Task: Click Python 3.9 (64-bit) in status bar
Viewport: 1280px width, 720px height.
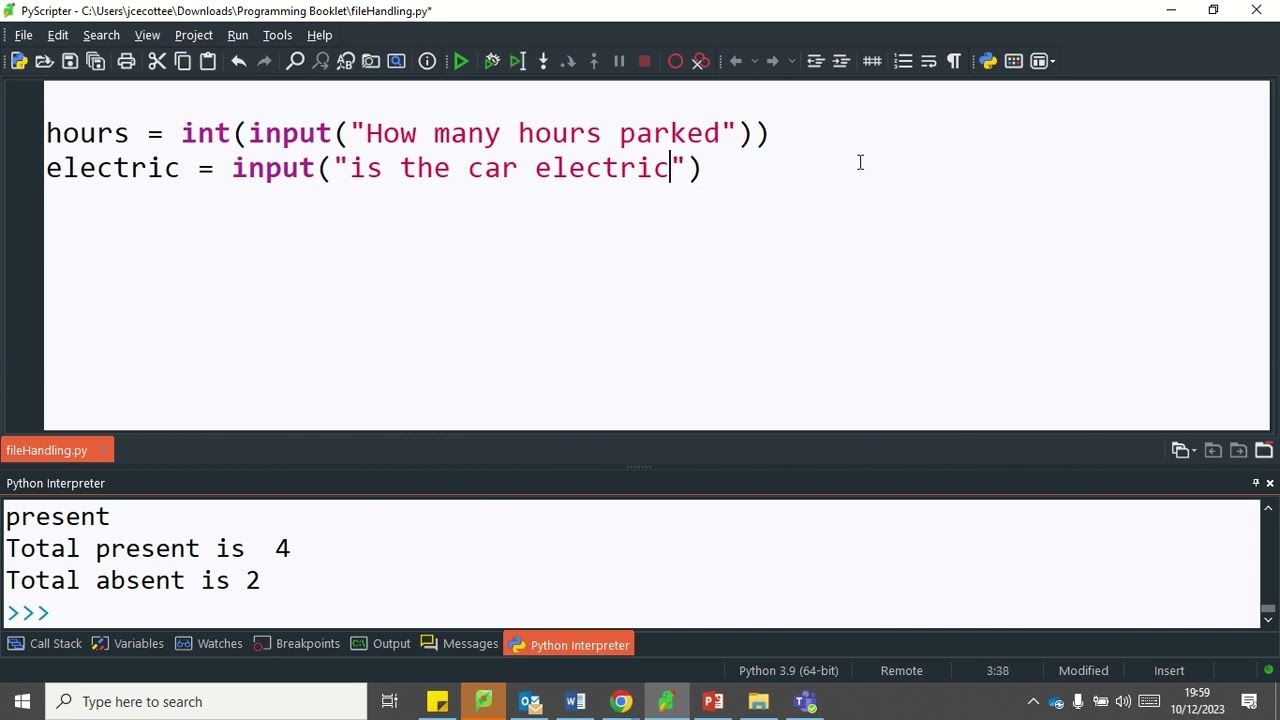Action: tap(789, 671)
